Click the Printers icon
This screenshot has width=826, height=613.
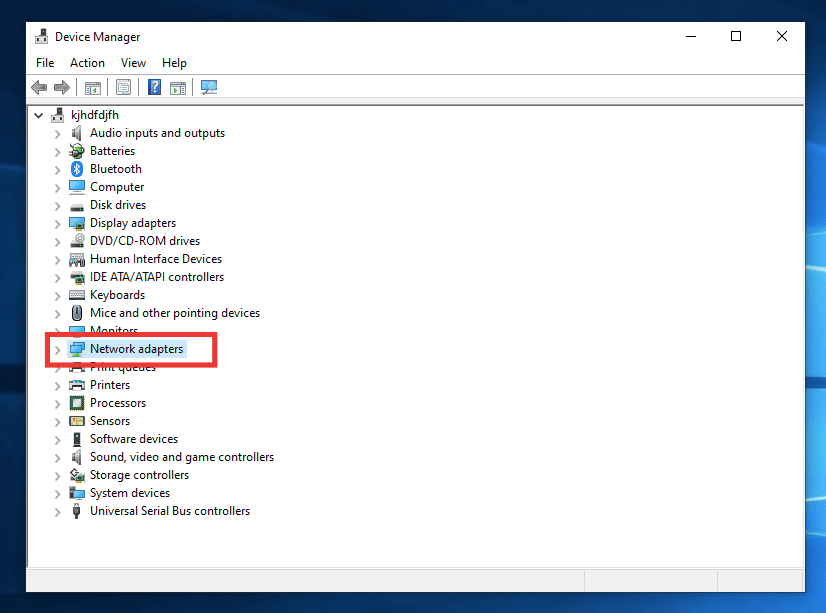tap(77, 385)
